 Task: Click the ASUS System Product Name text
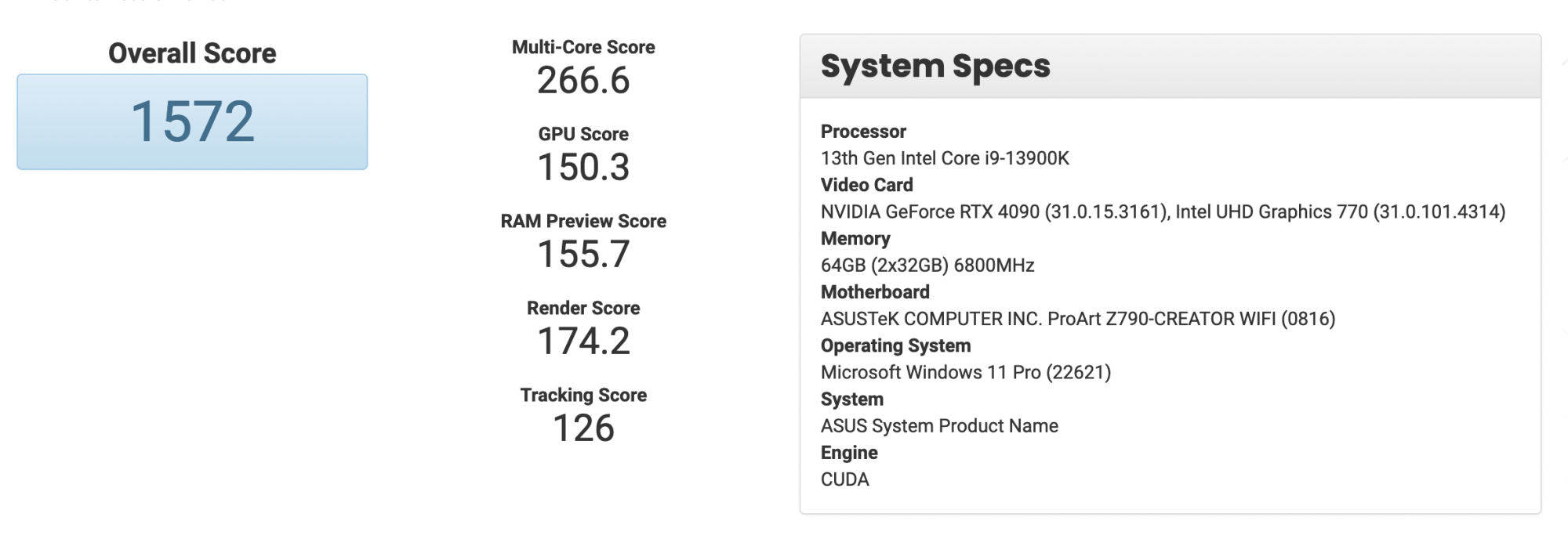939,426
